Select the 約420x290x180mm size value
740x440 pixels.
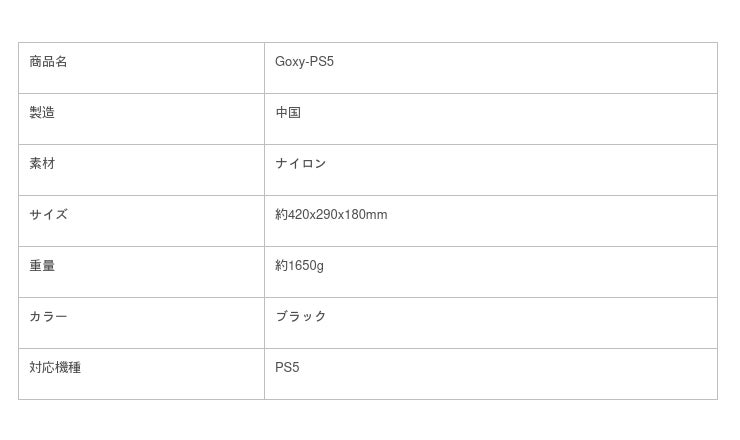331,215
